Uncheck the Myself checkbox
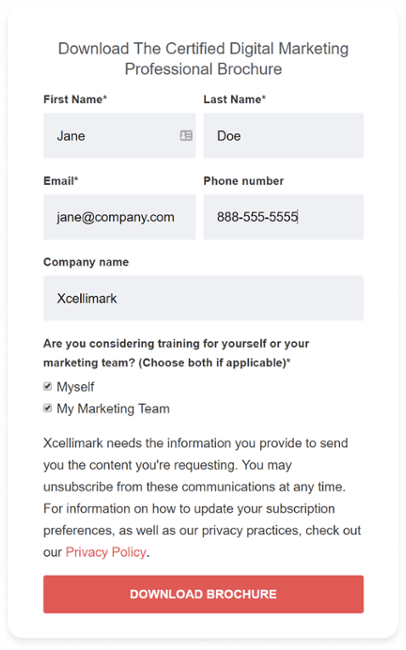This screenshot has width=406, height=650. tap(48, 386)
